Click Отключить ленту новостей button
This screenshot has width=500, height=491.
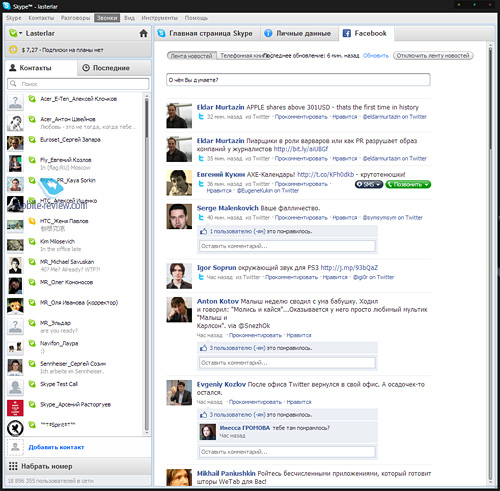click(433, 56)
